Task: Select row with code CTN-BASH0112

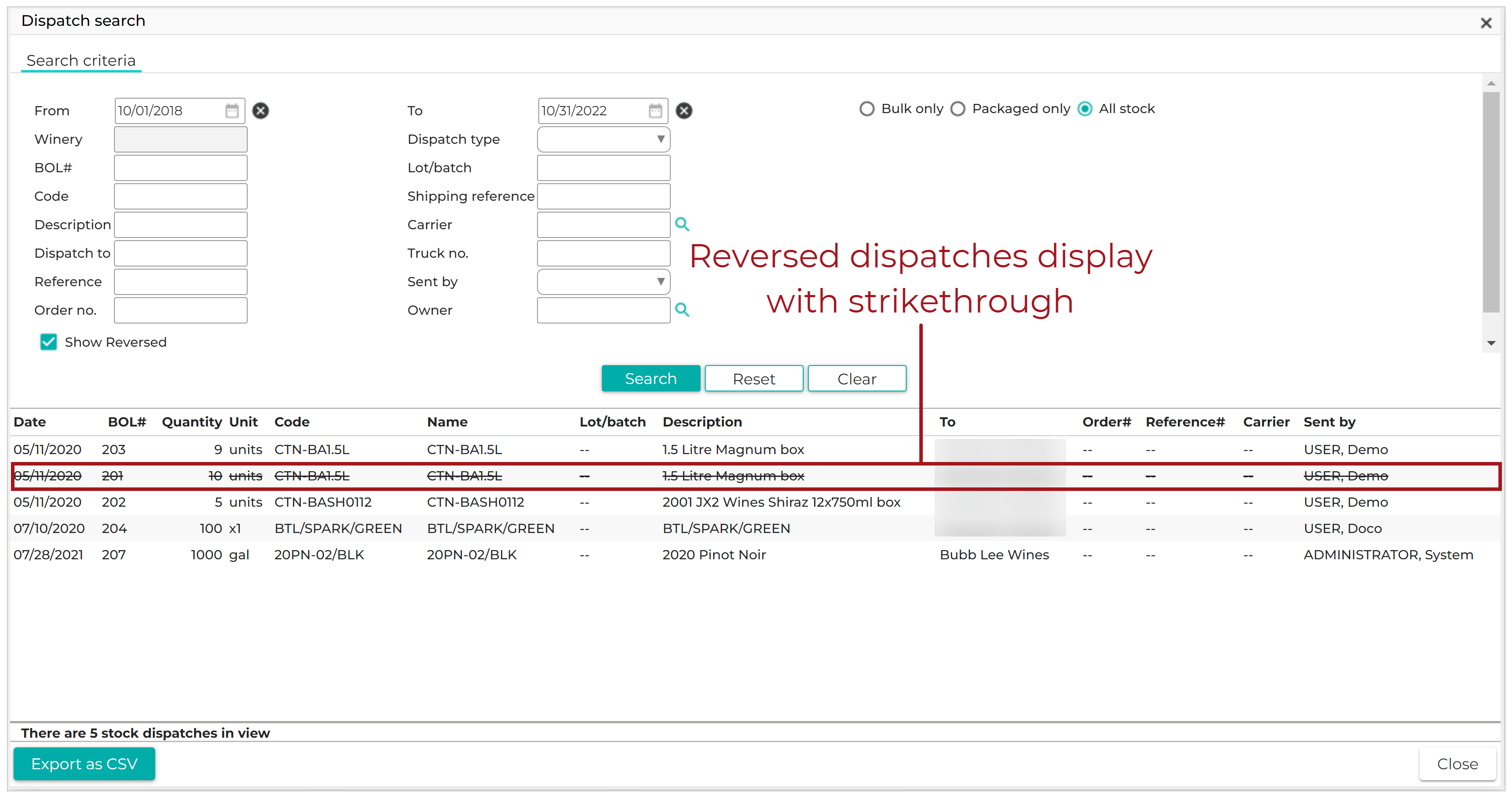Action: click(x=755, y=502)
